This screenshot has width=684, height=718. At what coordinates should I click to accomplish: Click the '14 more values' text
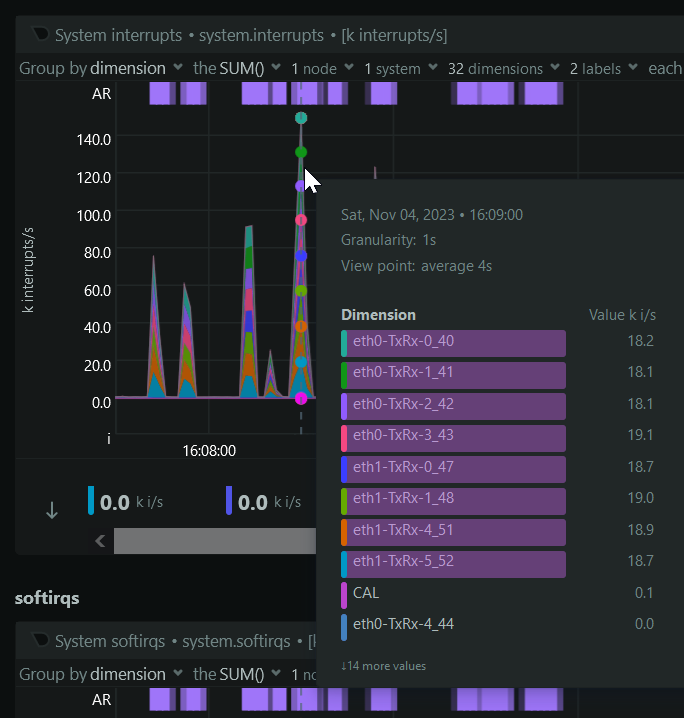coord(383,666)
